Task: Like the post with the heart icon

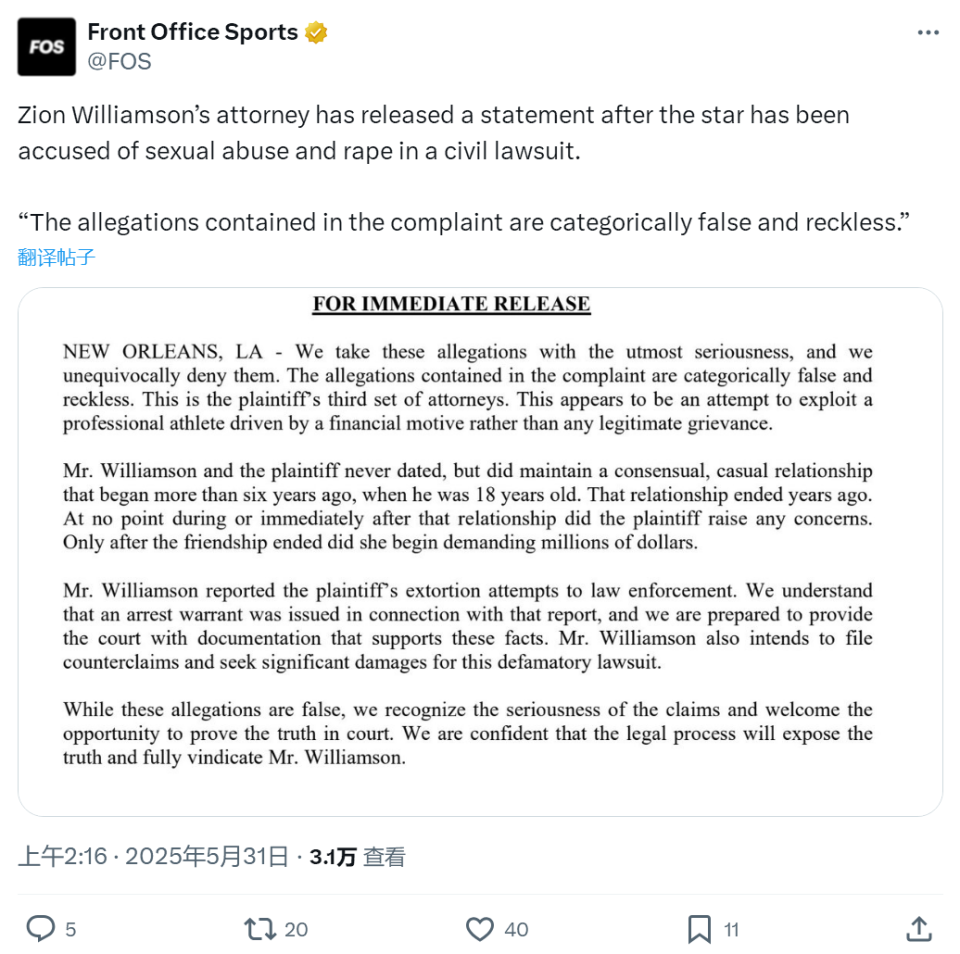Action: [x=480, y=929]
